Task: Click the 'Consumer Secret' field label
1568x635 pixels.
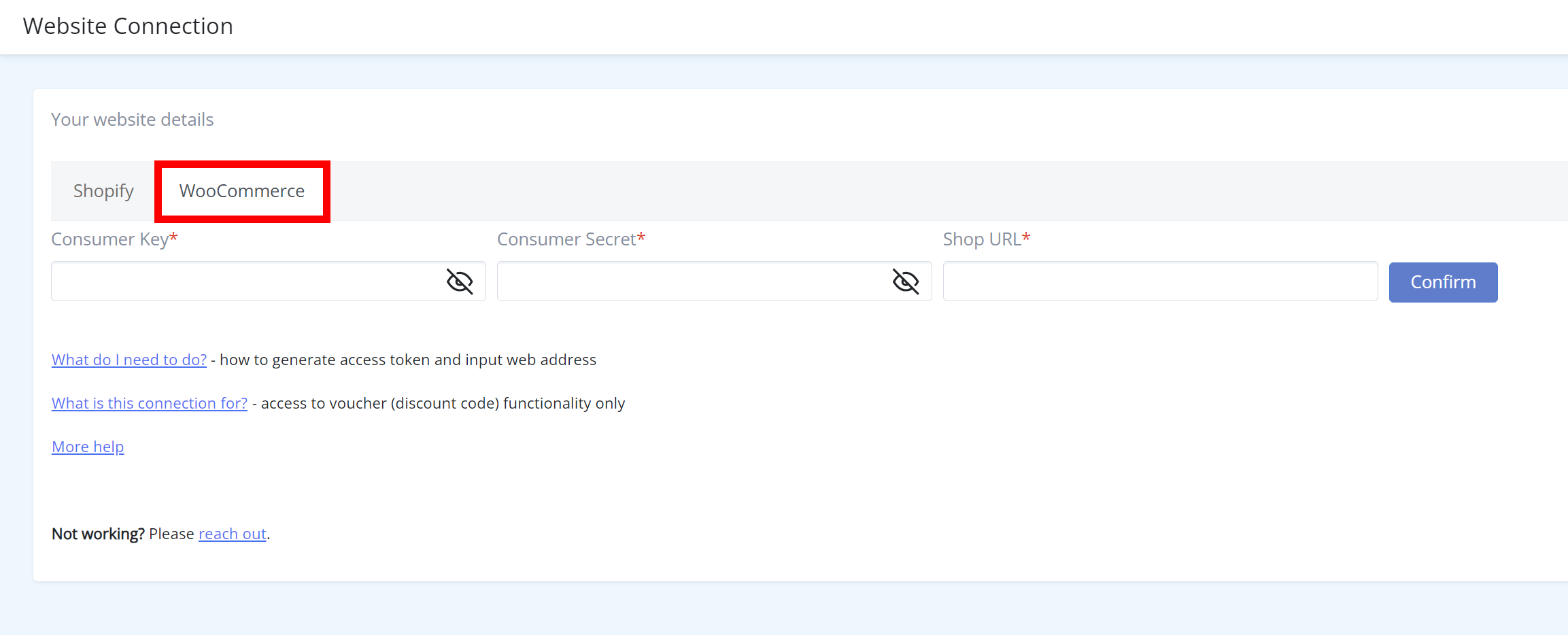Action: [x=571, y=239]
